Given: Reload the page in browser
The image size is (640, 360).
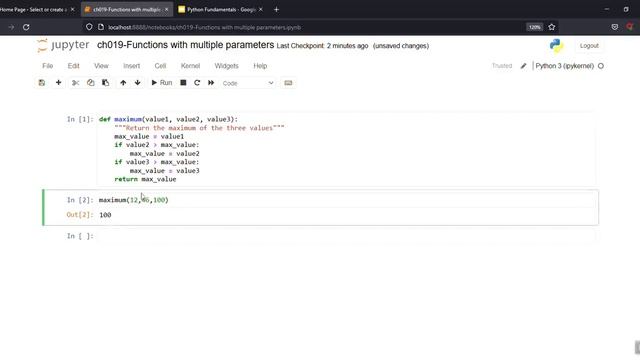Looking at the screenshot, I should click(26, 27).
